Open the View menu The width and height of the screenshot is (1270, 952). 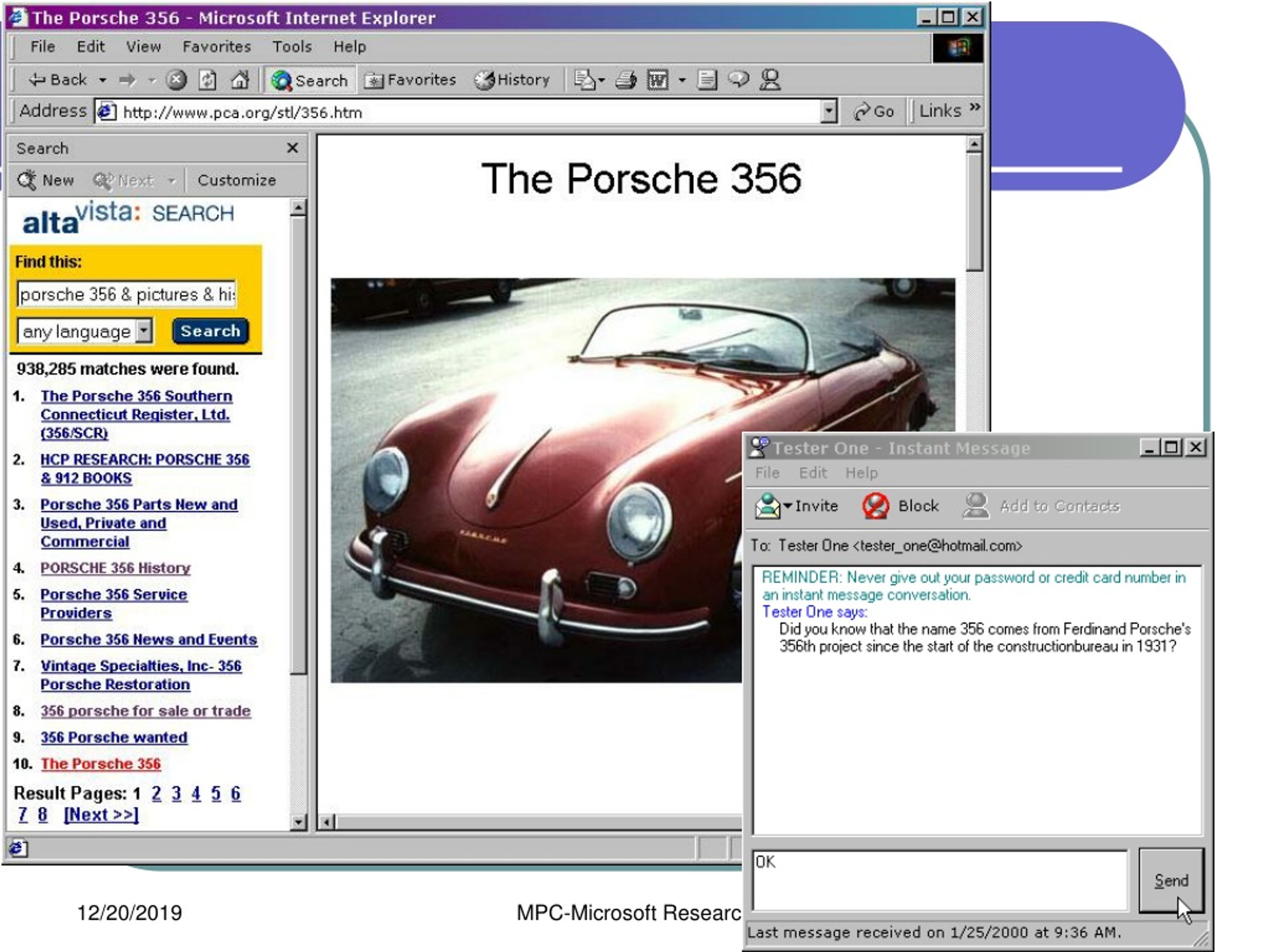[143, 47]
